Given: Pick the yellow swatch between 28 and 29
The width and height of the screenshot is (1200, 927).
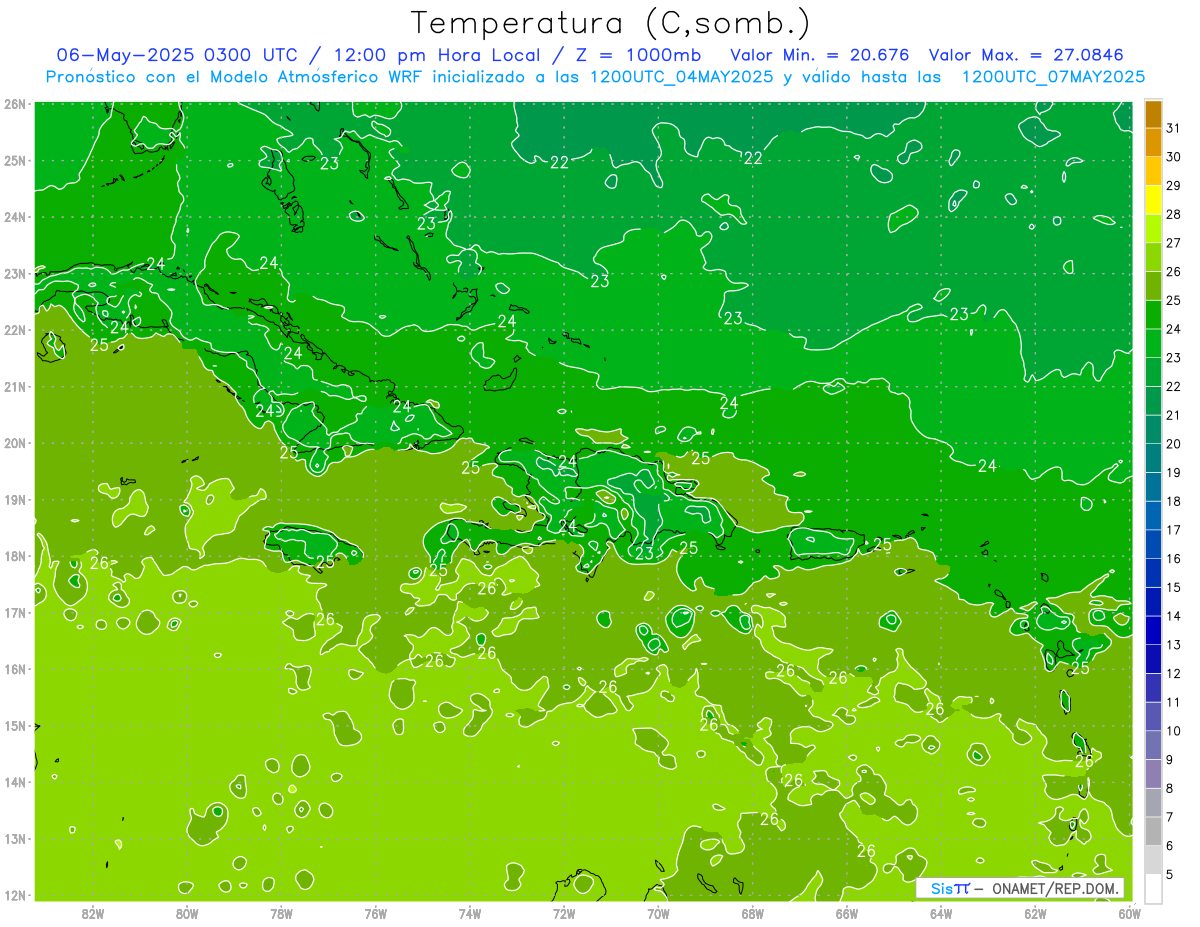Looking at the screenshot, I should pyautogui.click(x=1153, y=200).
